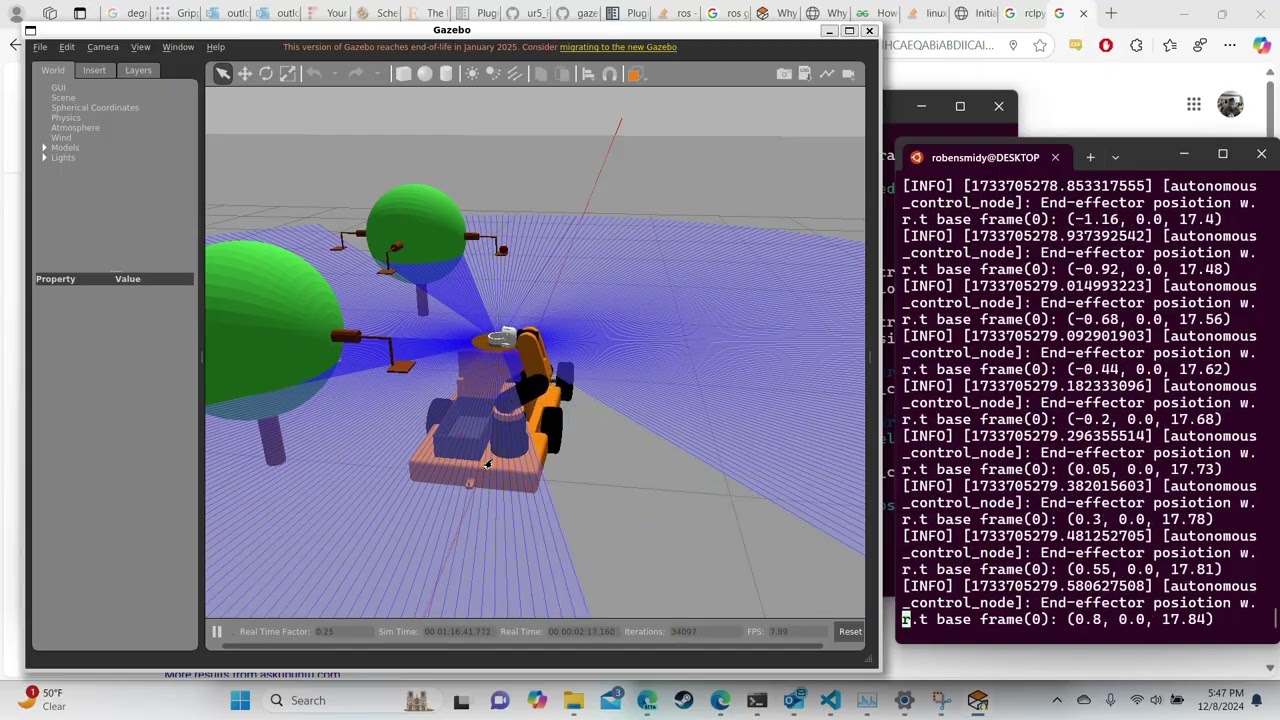Open the Edit menu
The height and width of the screenshot is (720, 1280).
pos(66,47)
